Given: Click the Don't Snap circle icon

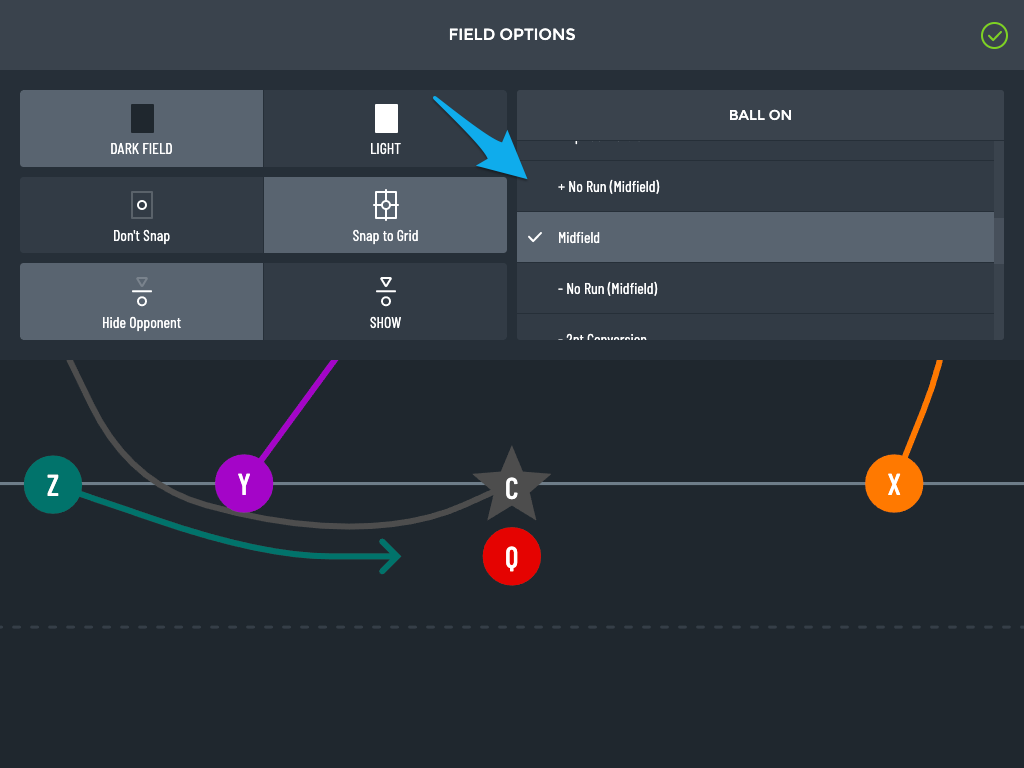Looking at the screenshot, I should coord(142,205).
